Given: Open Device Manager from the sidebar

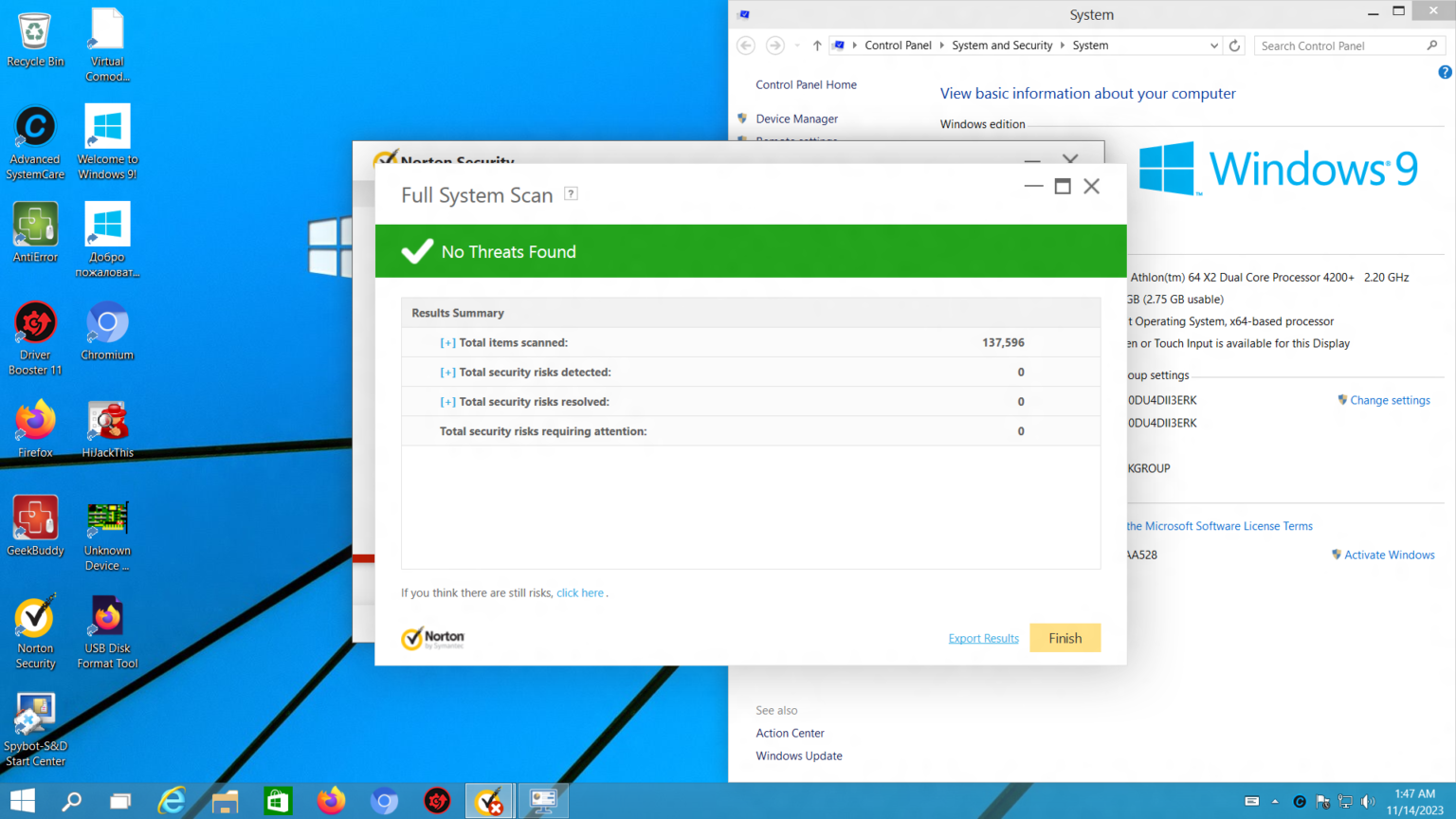Looking at the screenshot, I should [796, 118].
